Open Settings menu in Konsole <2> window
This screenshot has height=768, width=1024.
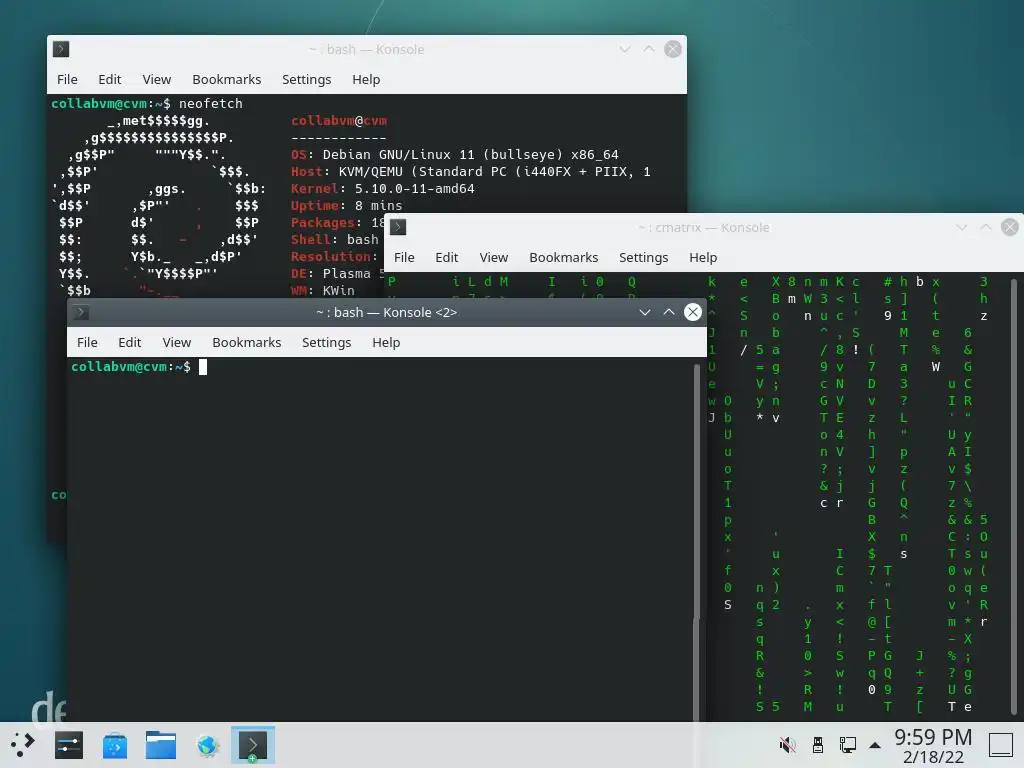tap(327, 342)
